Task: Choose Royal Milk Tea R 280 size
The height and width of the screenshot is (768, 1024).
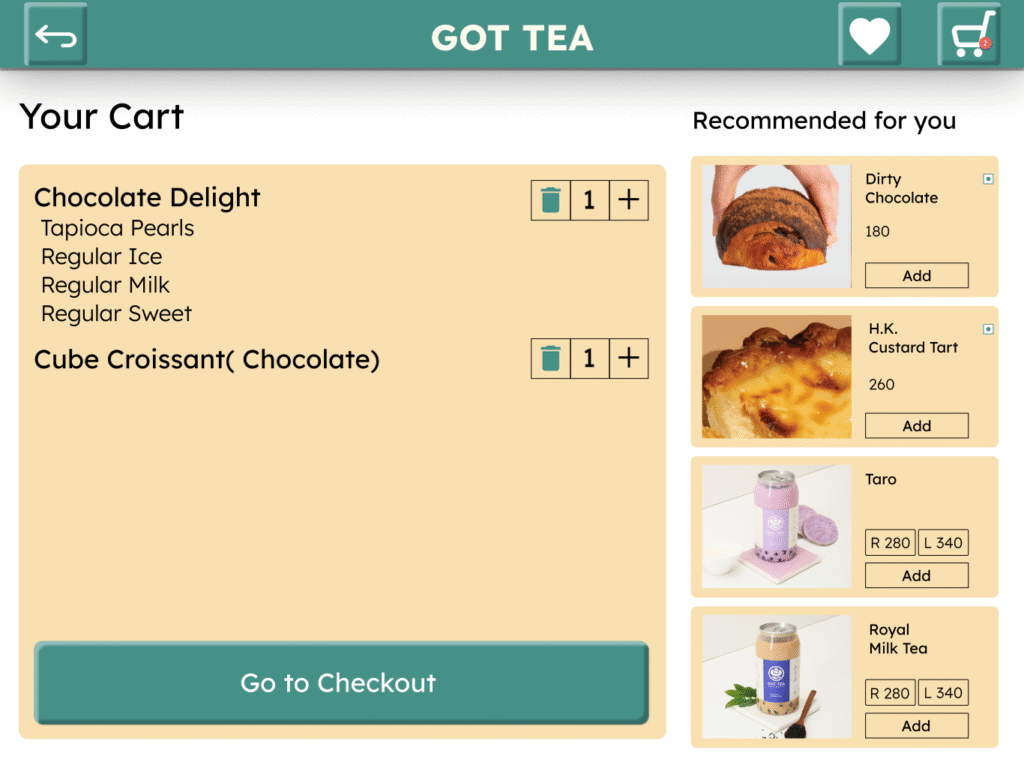Action: click(890, 693)
